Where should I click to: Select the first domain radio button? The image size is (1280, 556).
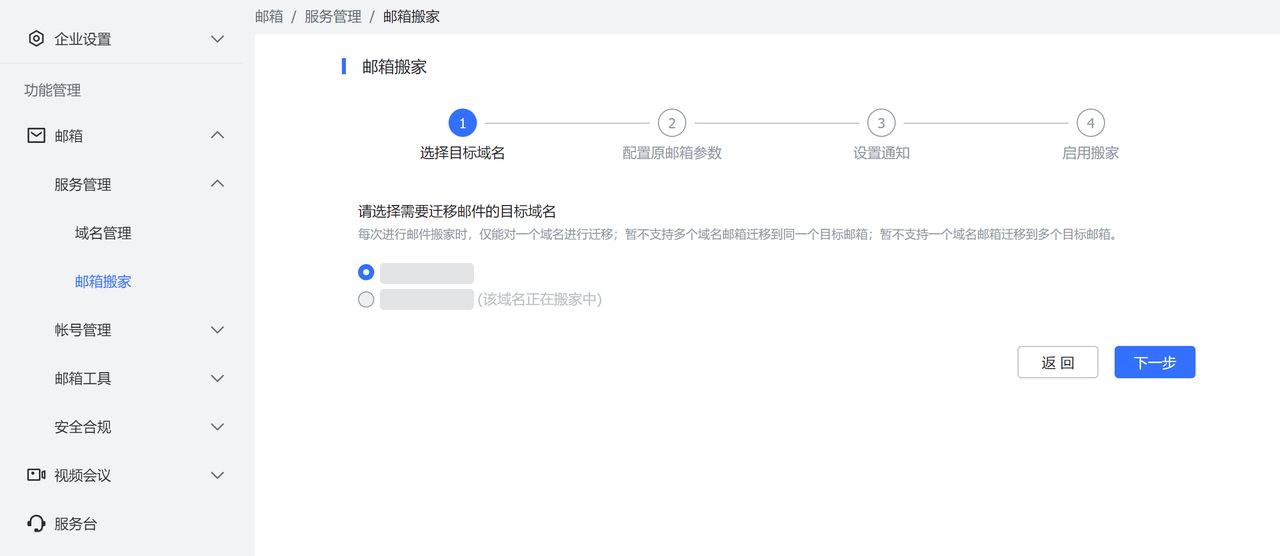[x=366, y=272]
